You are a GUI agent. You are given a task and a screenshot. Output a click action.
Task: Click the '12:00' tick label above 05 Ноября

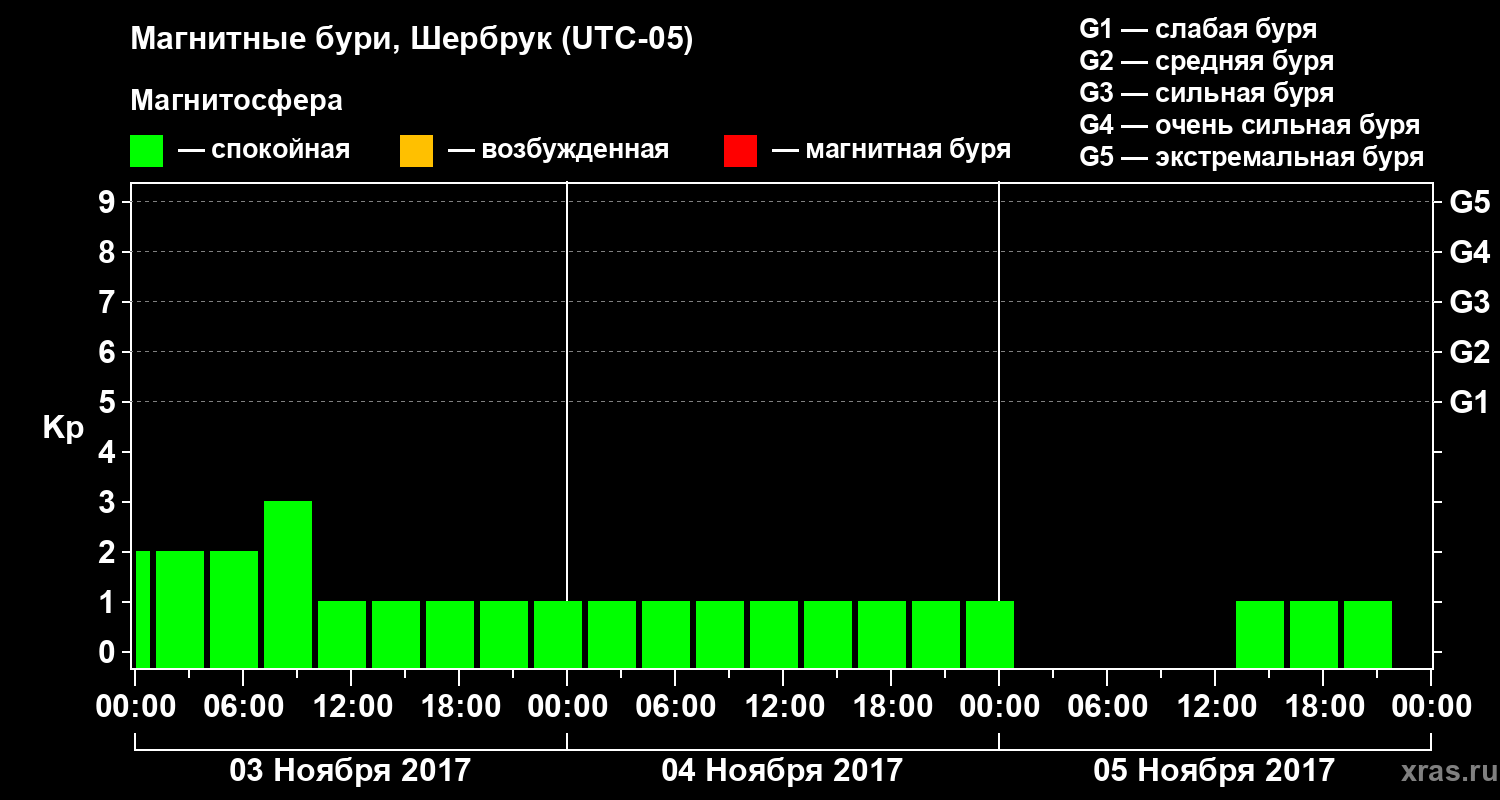tap(1215, 707)
